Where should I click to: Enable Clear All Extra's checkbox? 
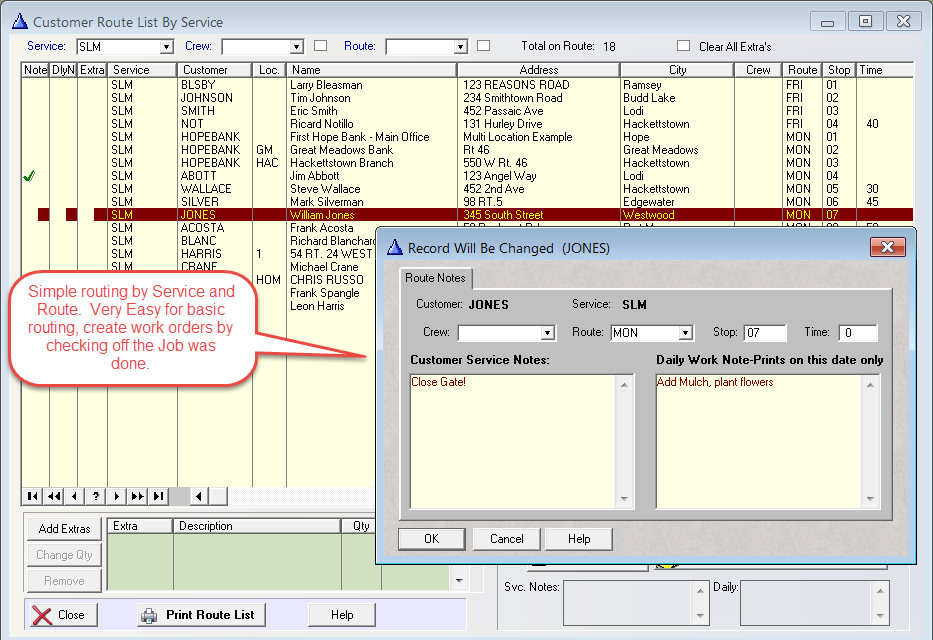click(684, 46)
